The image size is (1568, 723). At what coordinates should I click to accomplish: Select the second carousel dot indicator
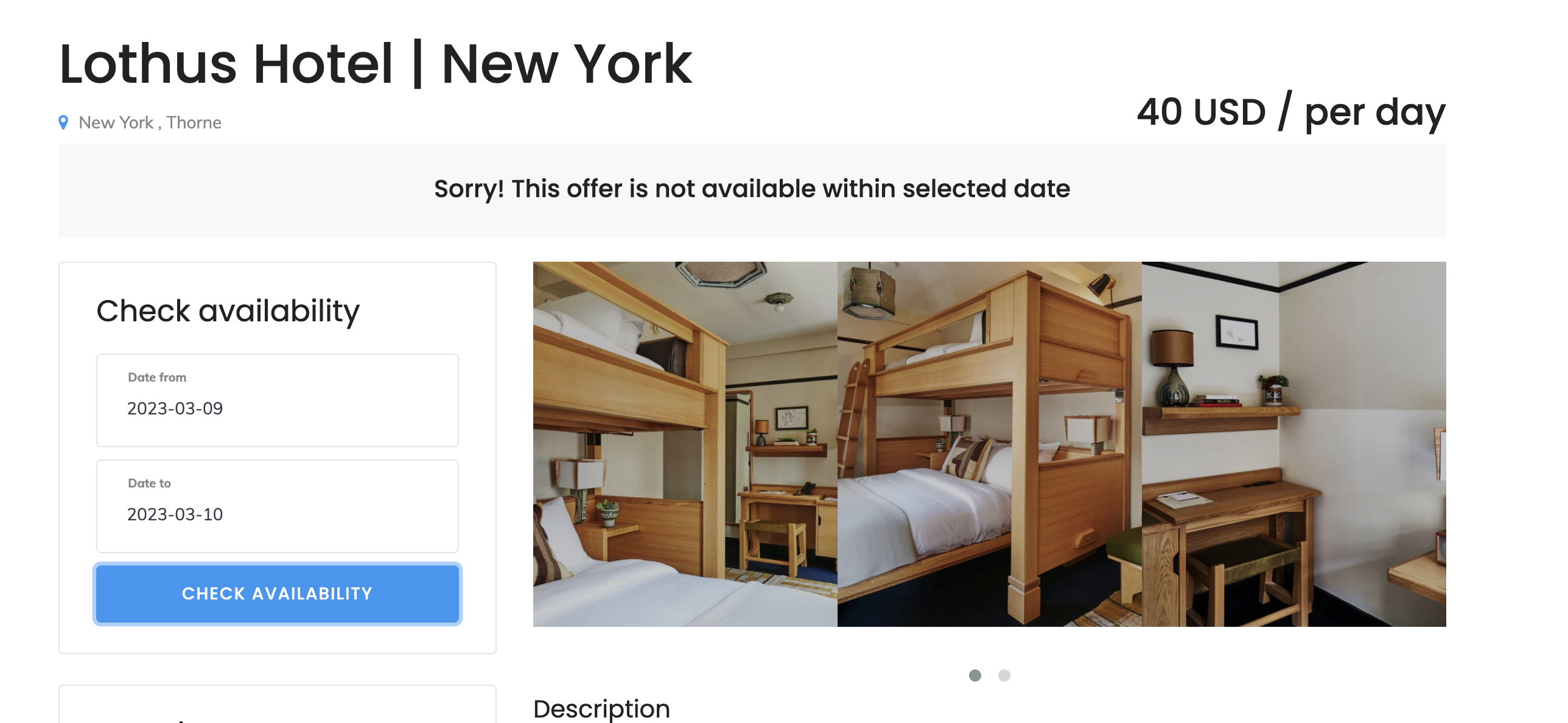click(x=1004, y=676)
